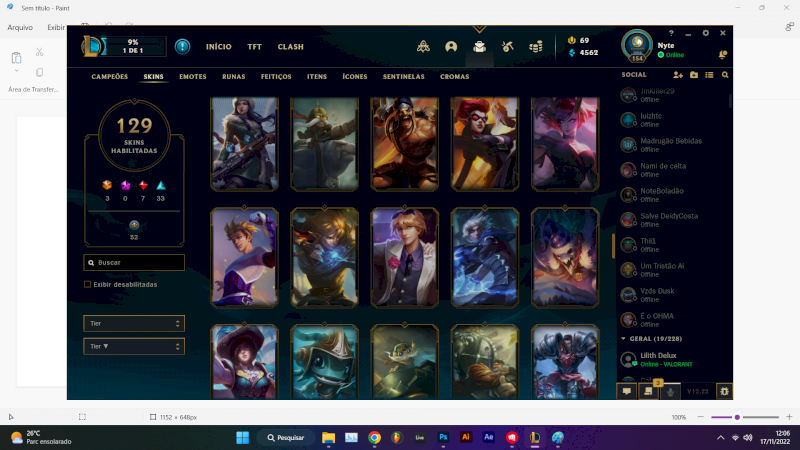Click the bug report icon
Image resolution: width=800 pixels, height=450 pixels.
(724, 391)
